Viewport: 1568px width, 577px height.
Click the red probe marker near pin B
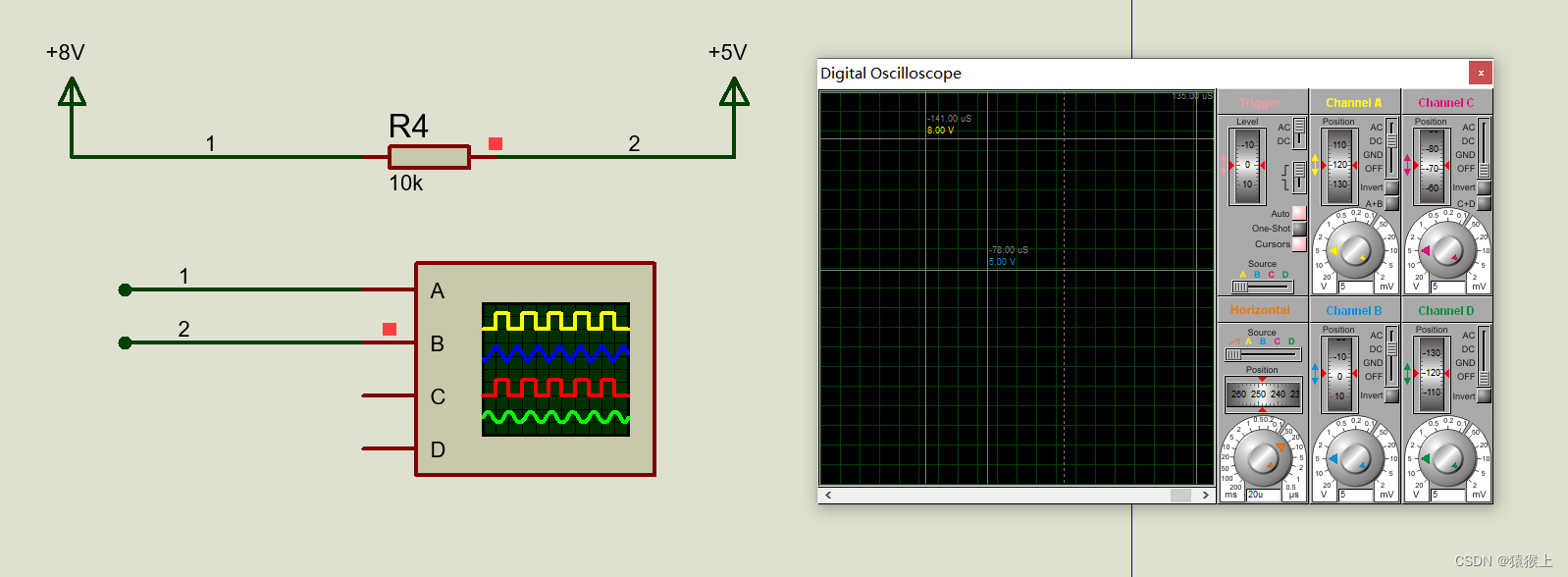point(390,329)
